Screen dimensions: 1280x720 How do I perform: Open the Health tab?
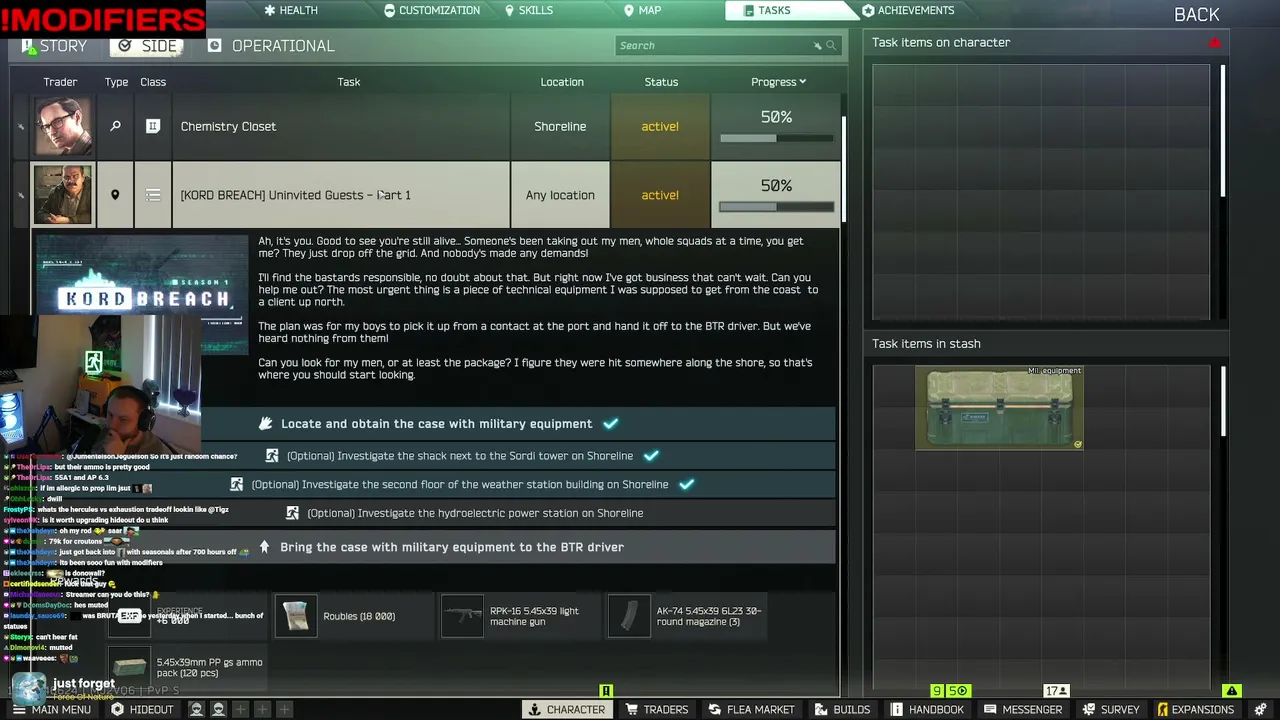291,10
